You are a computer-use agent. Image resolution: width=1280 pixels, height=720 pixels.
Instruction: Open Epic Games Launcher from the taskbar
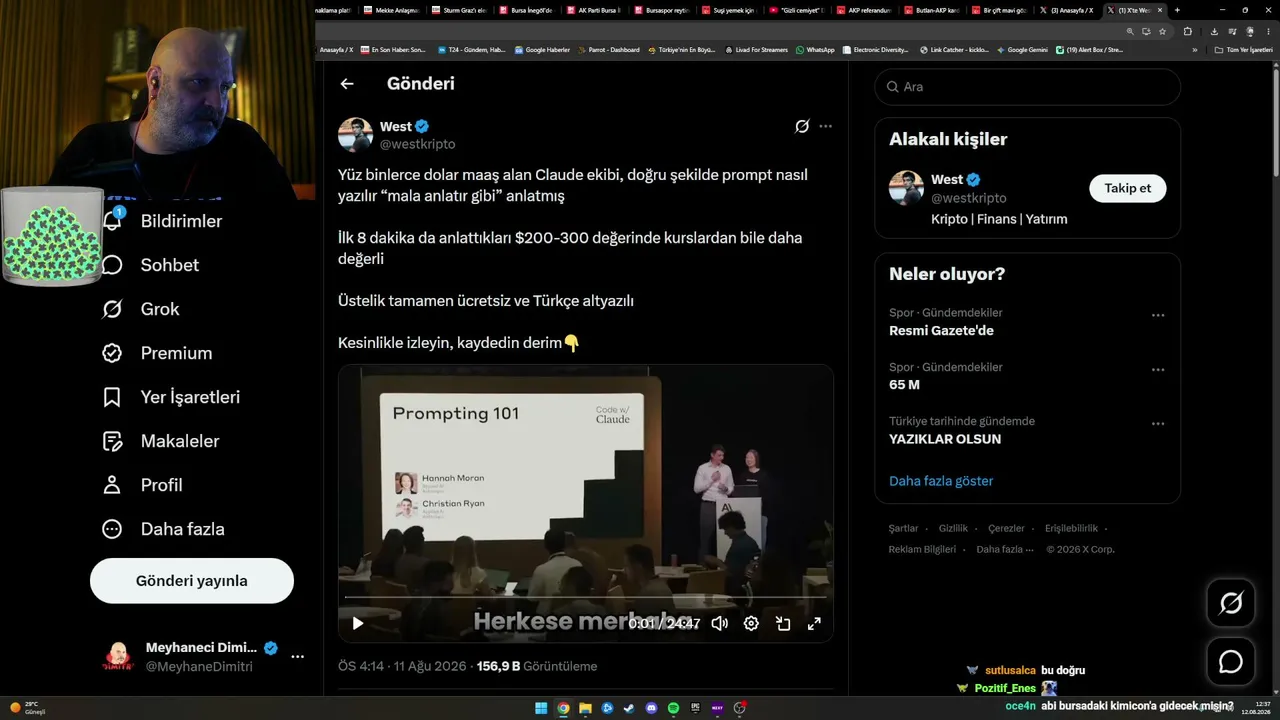695,708
